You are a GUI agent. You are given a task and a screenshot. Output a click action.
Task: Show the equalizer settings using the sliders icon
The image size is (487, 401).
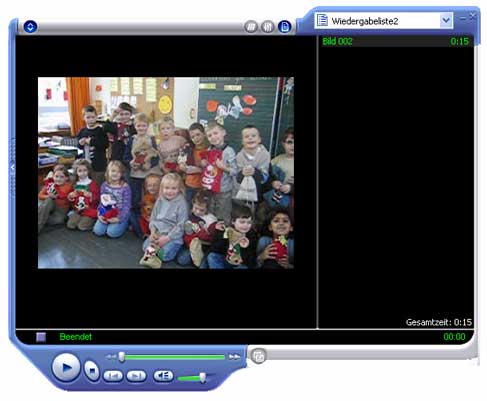(x=267, y=27)
